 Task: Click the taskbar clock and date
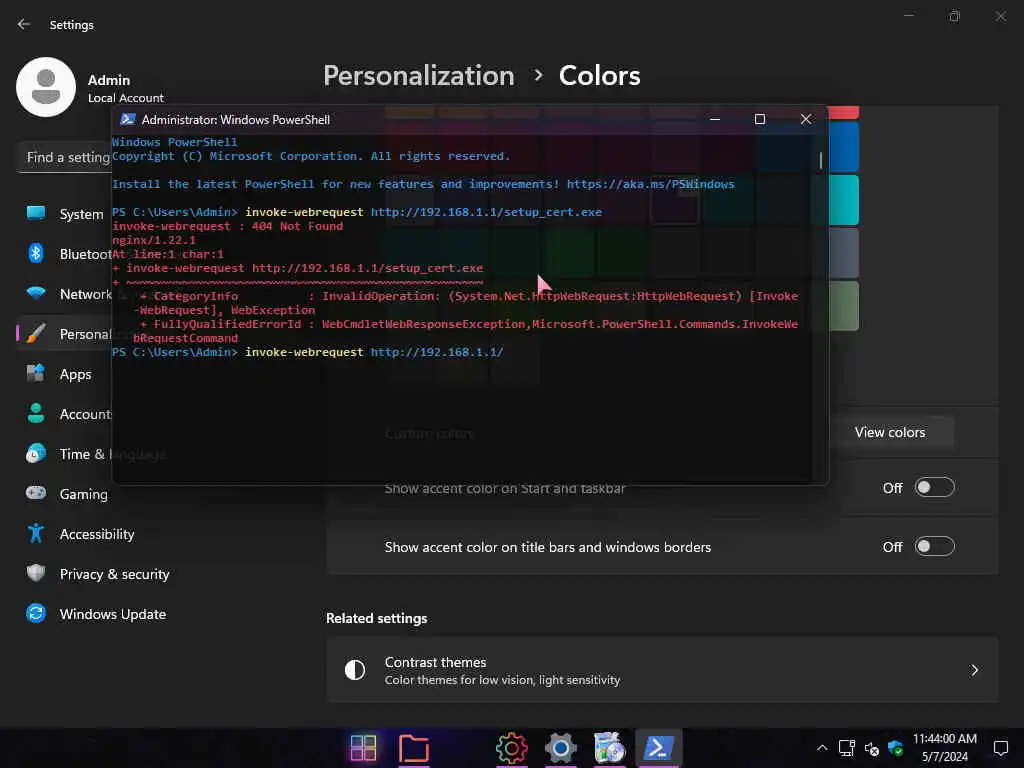coord(944,748)
